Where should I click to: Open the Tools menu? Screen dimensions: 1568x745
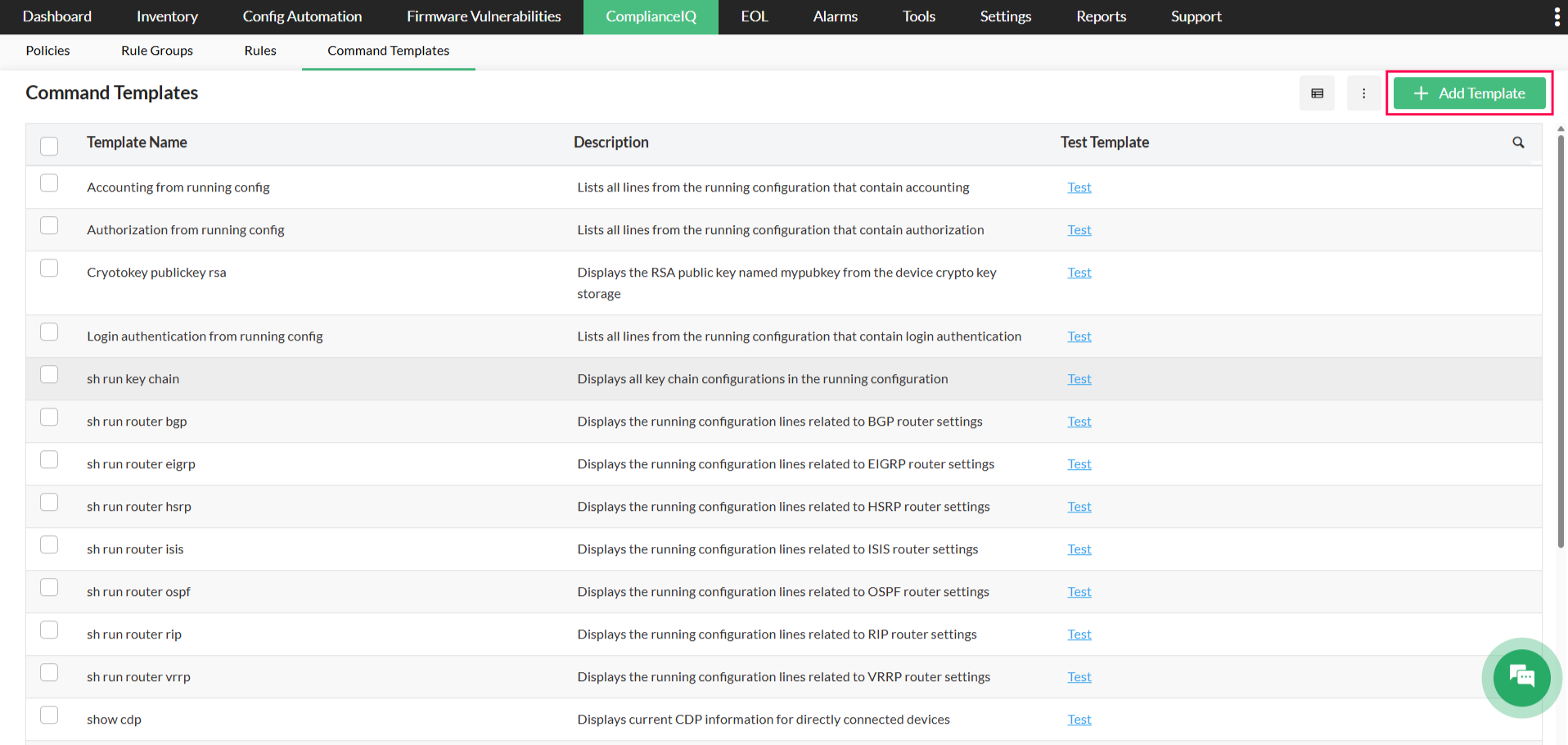(x=919, y=16)
